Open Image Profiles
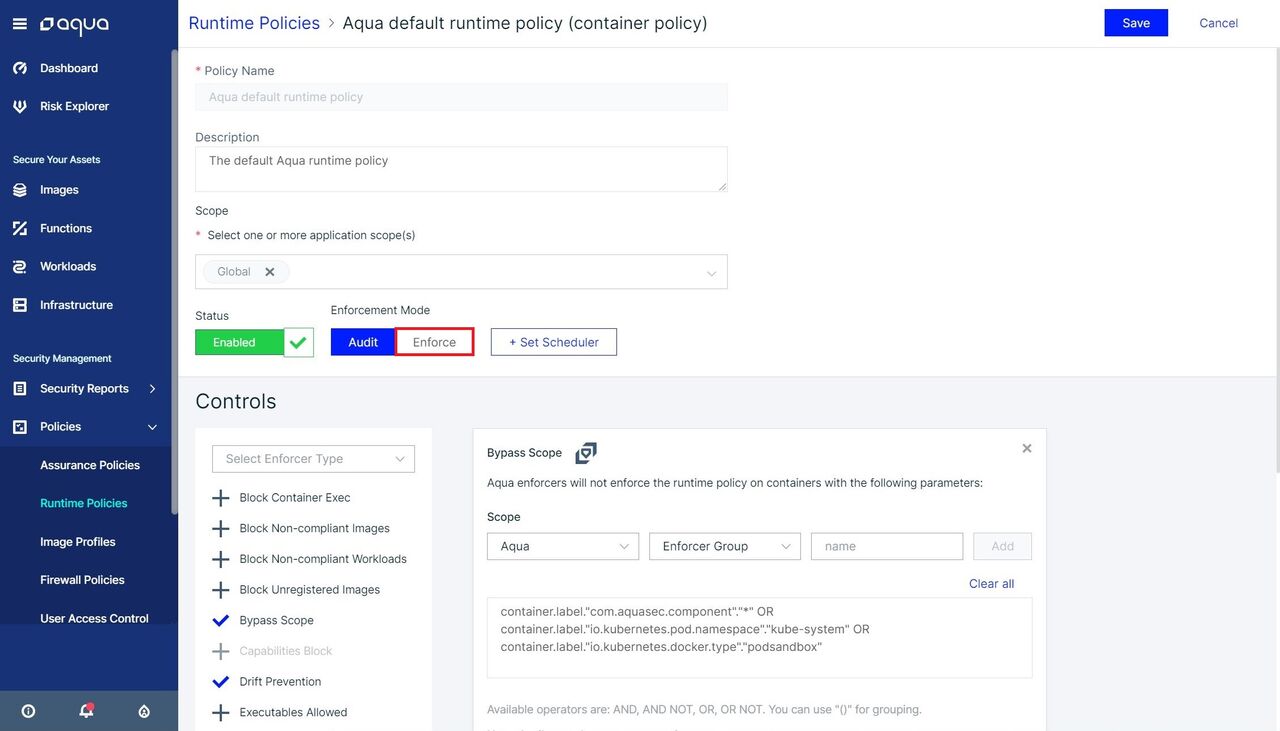Screen dimensions: 1280x731 point(78,542)
